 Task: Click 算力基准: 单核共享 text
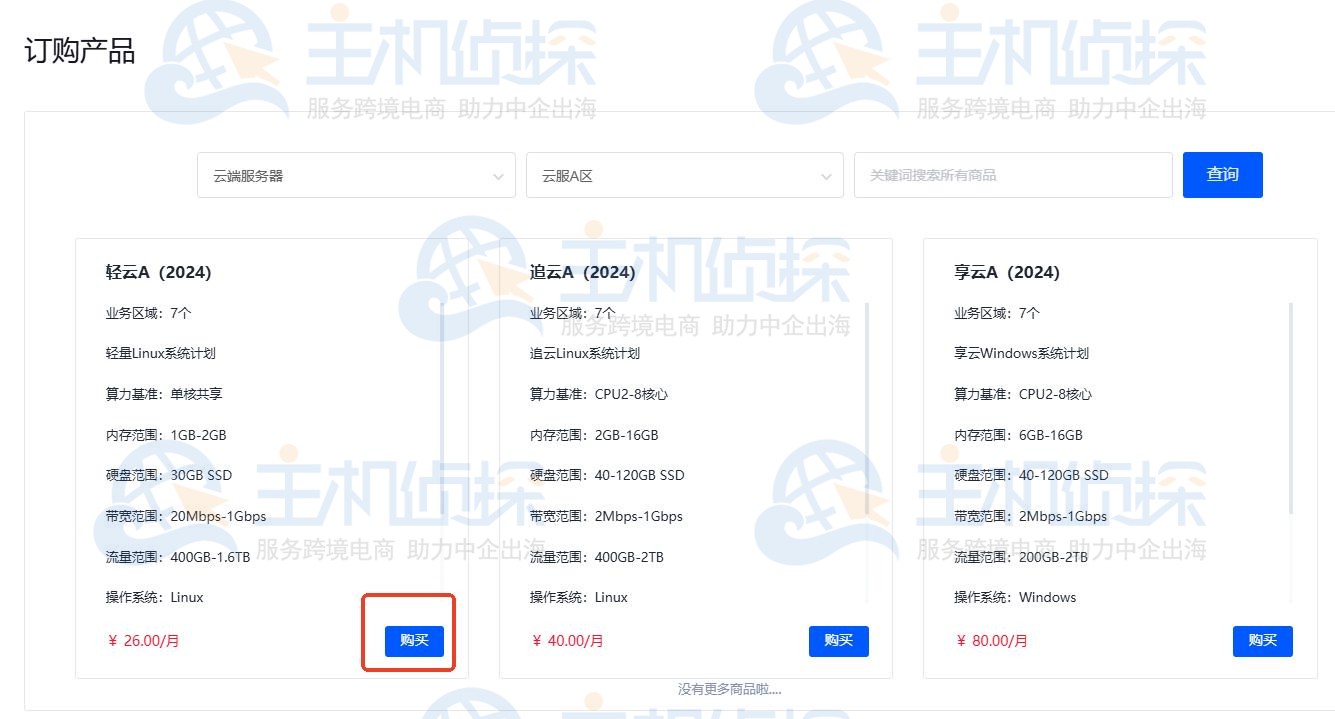[164, 394]
